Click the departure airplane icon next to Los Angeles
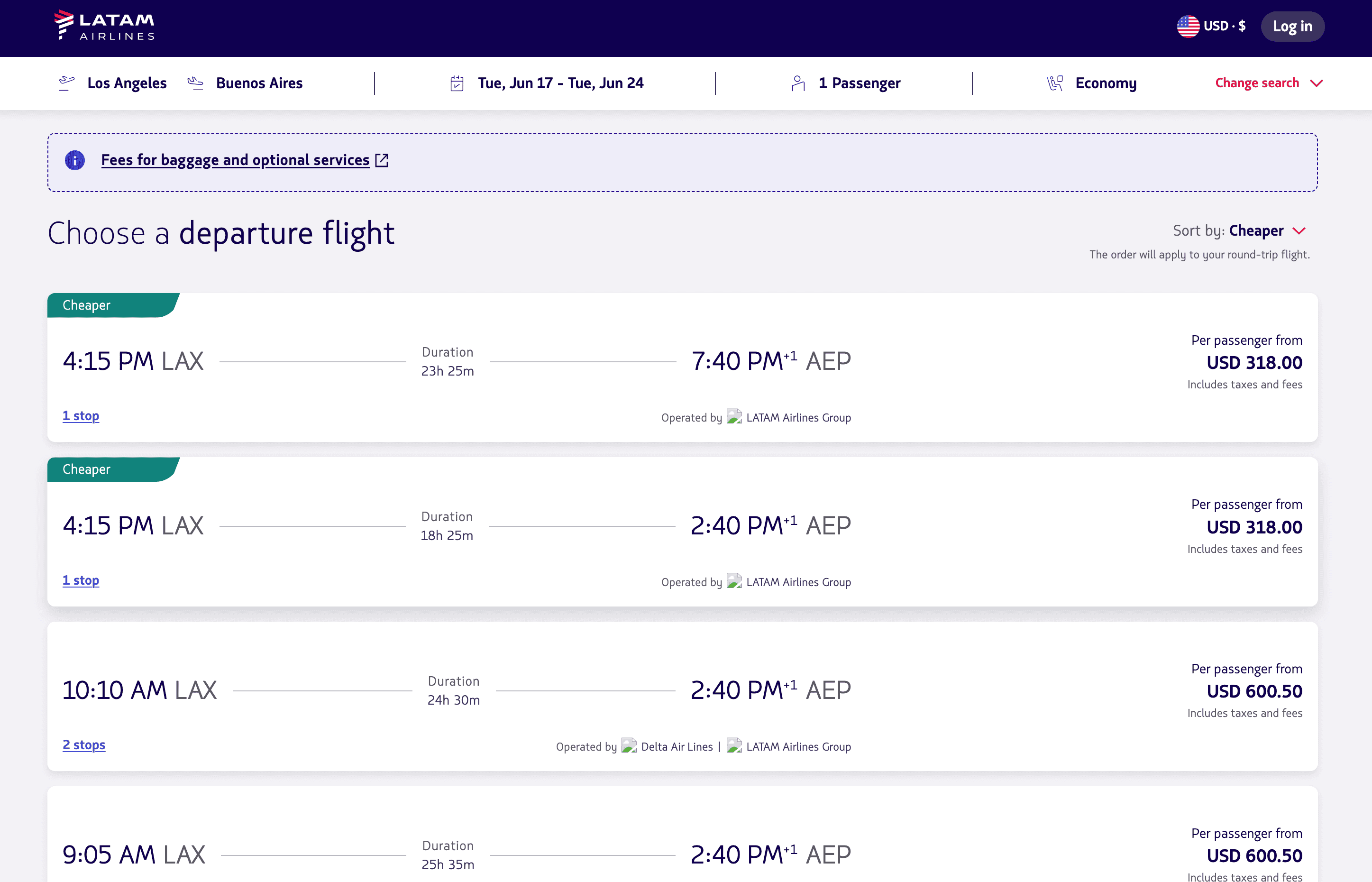Screen dimensions: 1372x882 click(x=66, y=83)
